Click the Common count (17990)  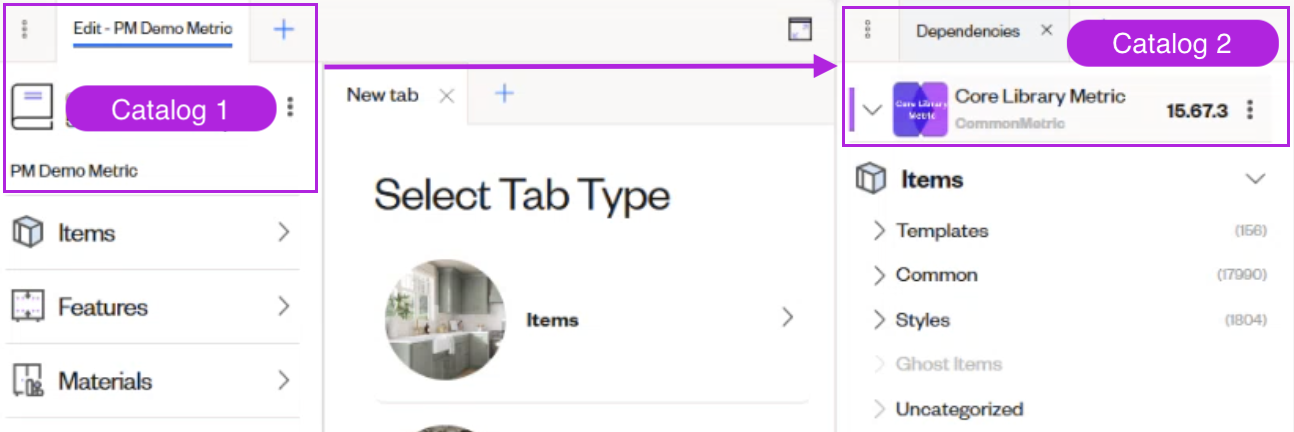(1242, 275)
